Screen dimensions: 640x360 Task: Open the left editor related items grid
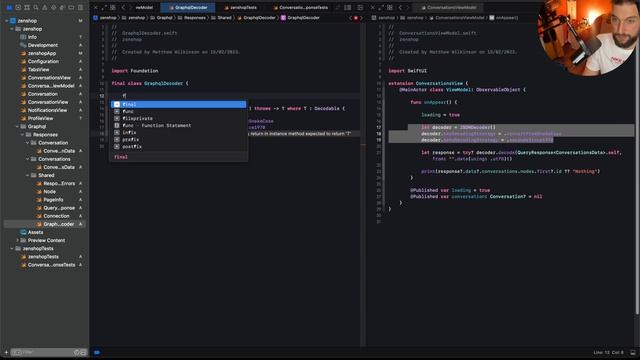point(113,7)
